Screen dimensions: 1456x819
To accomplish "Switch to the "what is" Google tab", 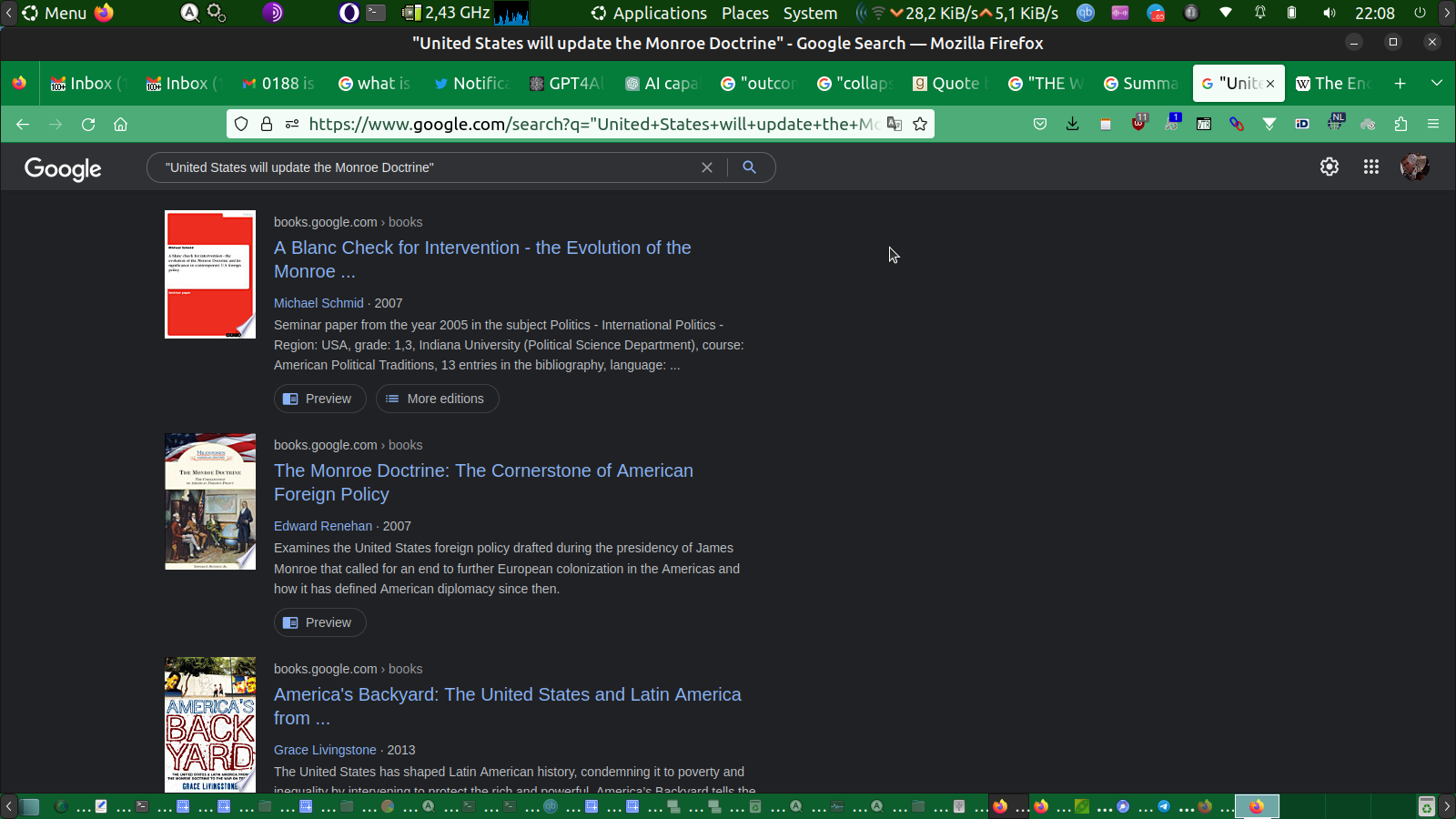I will coord(374,84).
